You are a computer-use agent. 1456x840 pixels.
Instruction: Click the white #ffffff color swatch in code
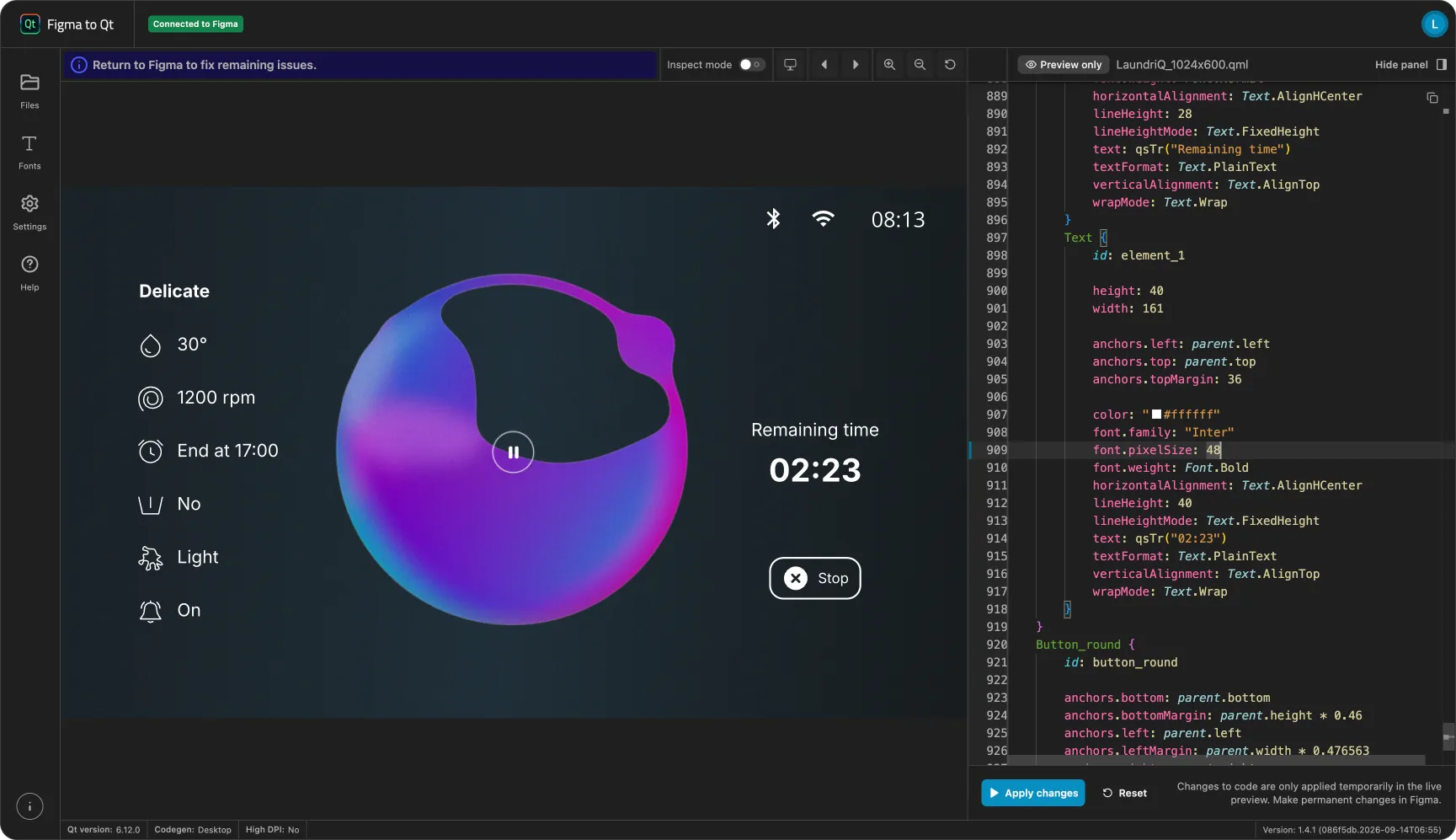coord(1156,415)
